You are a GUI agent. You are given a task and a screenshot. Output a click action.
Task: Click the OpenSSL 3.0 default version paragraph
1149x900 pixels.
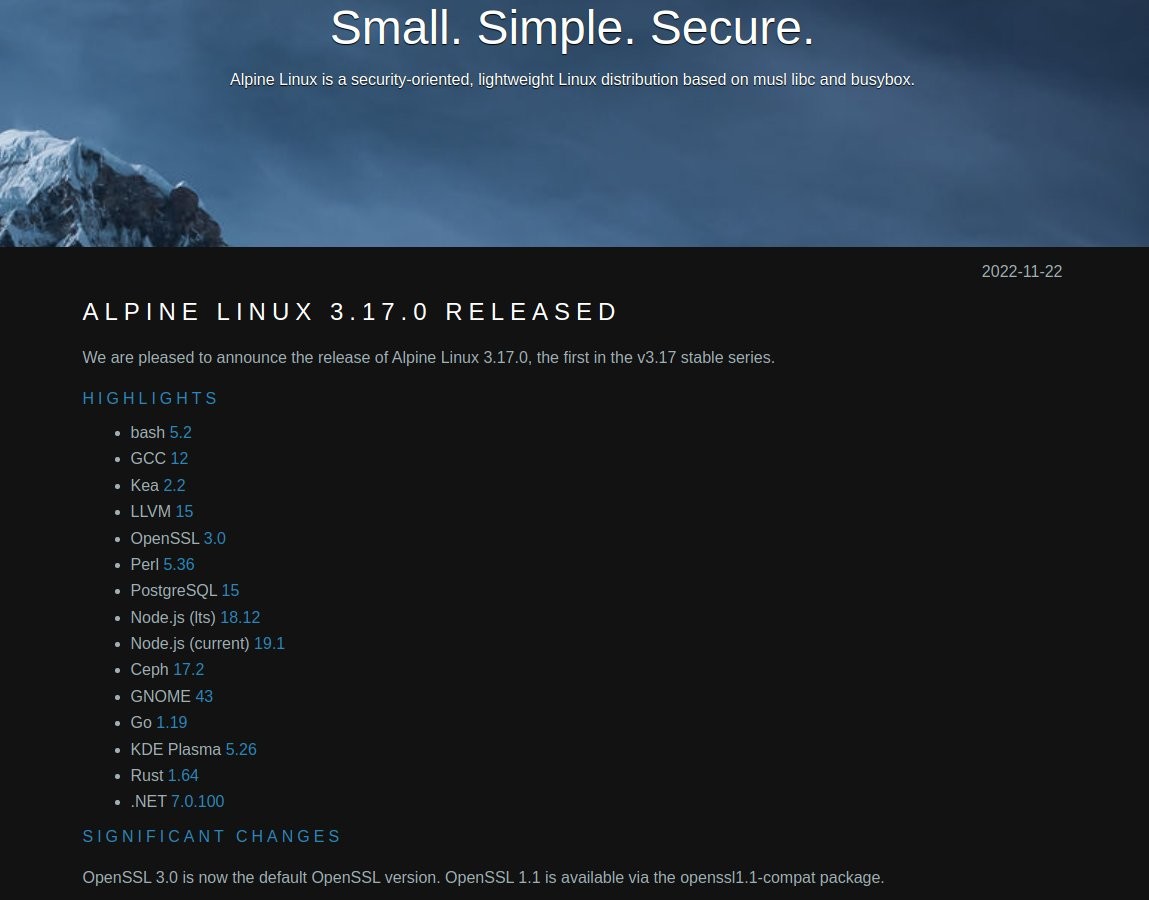click(484, 877)
